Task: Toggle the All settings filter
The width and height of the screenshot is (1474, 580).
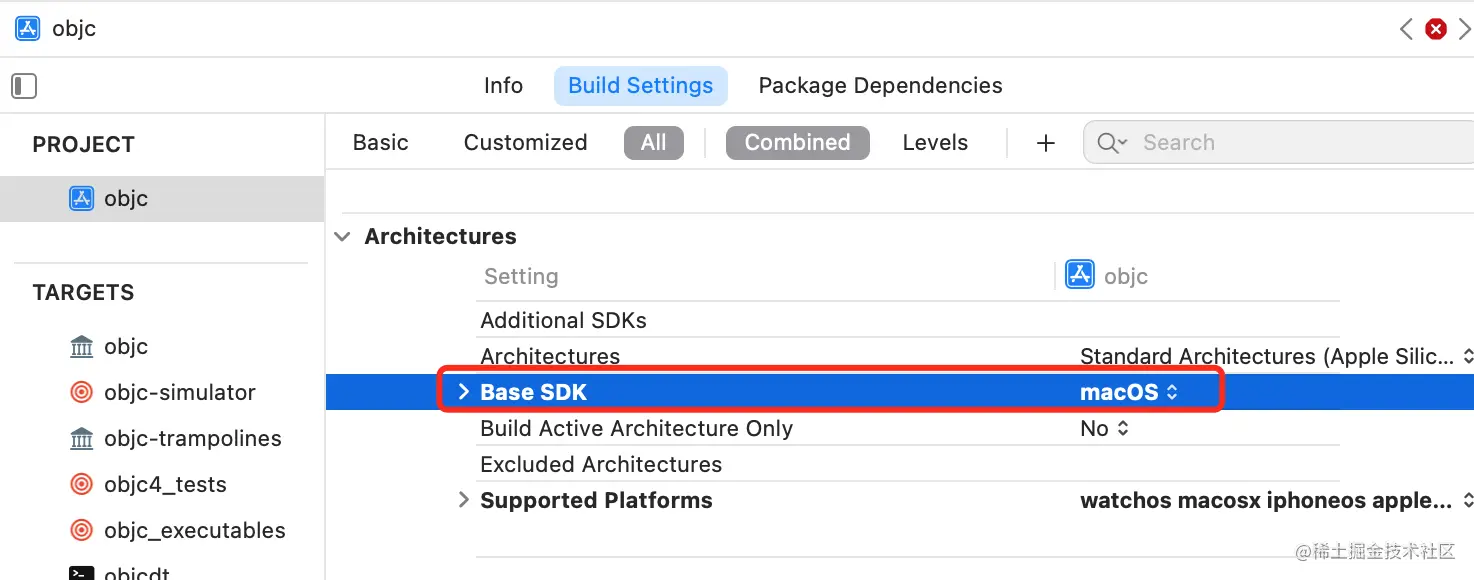Action: click(x=653, y=143)
